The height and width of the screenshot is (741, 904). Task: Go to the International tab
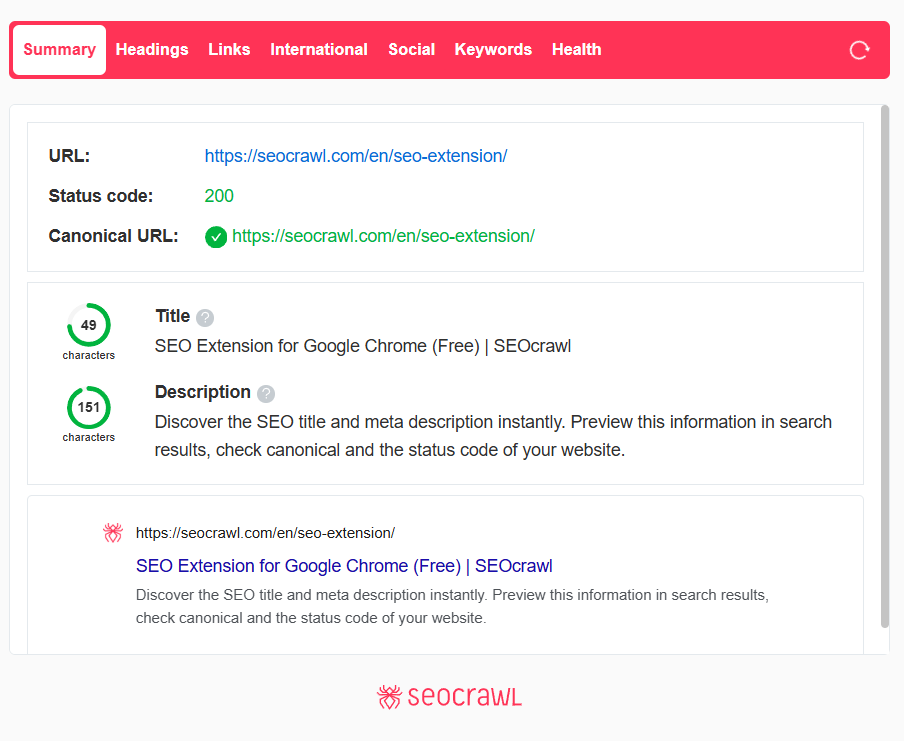[x=319, y=50]
